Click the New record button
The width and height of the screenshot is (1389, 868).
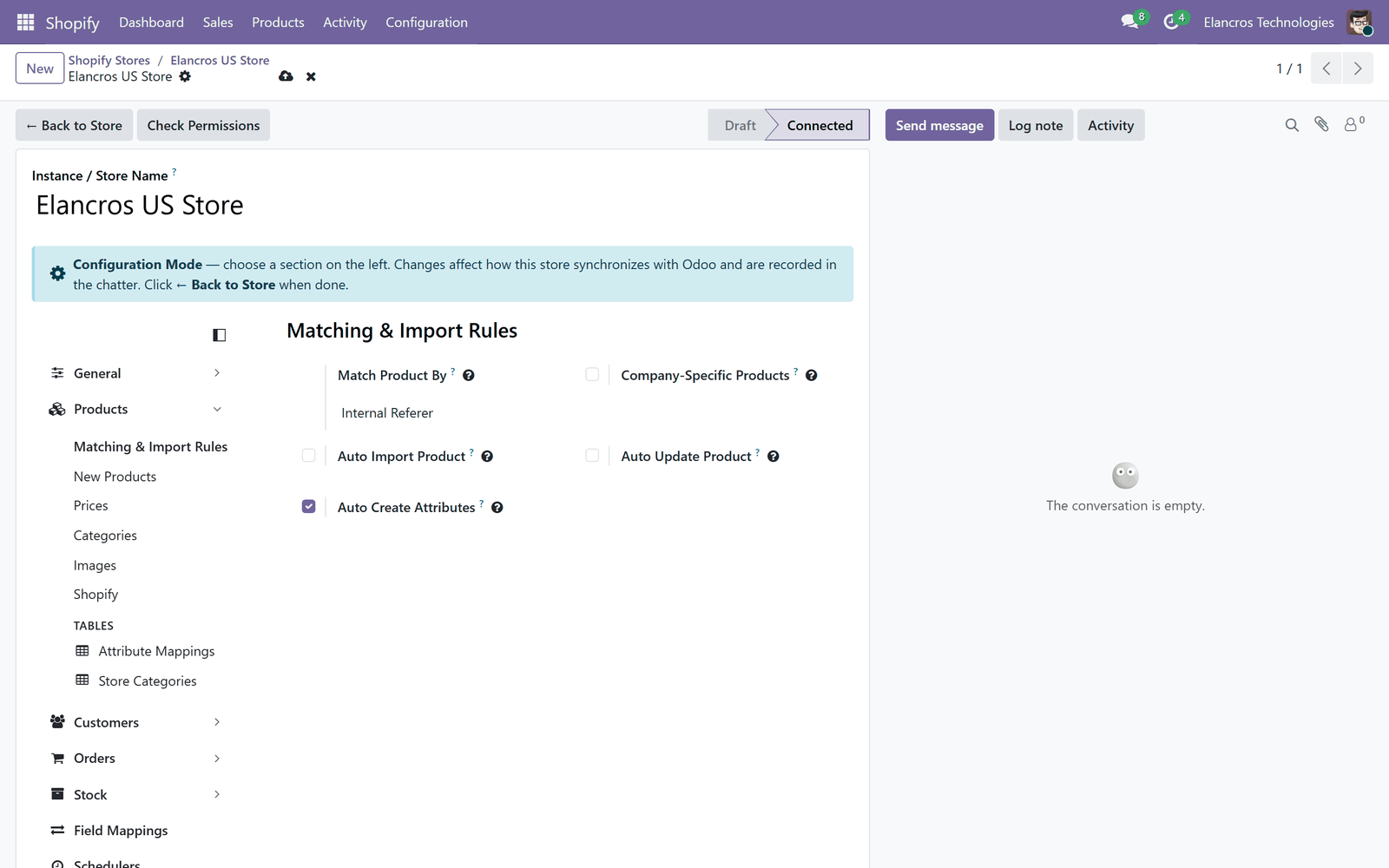[40, 69]
